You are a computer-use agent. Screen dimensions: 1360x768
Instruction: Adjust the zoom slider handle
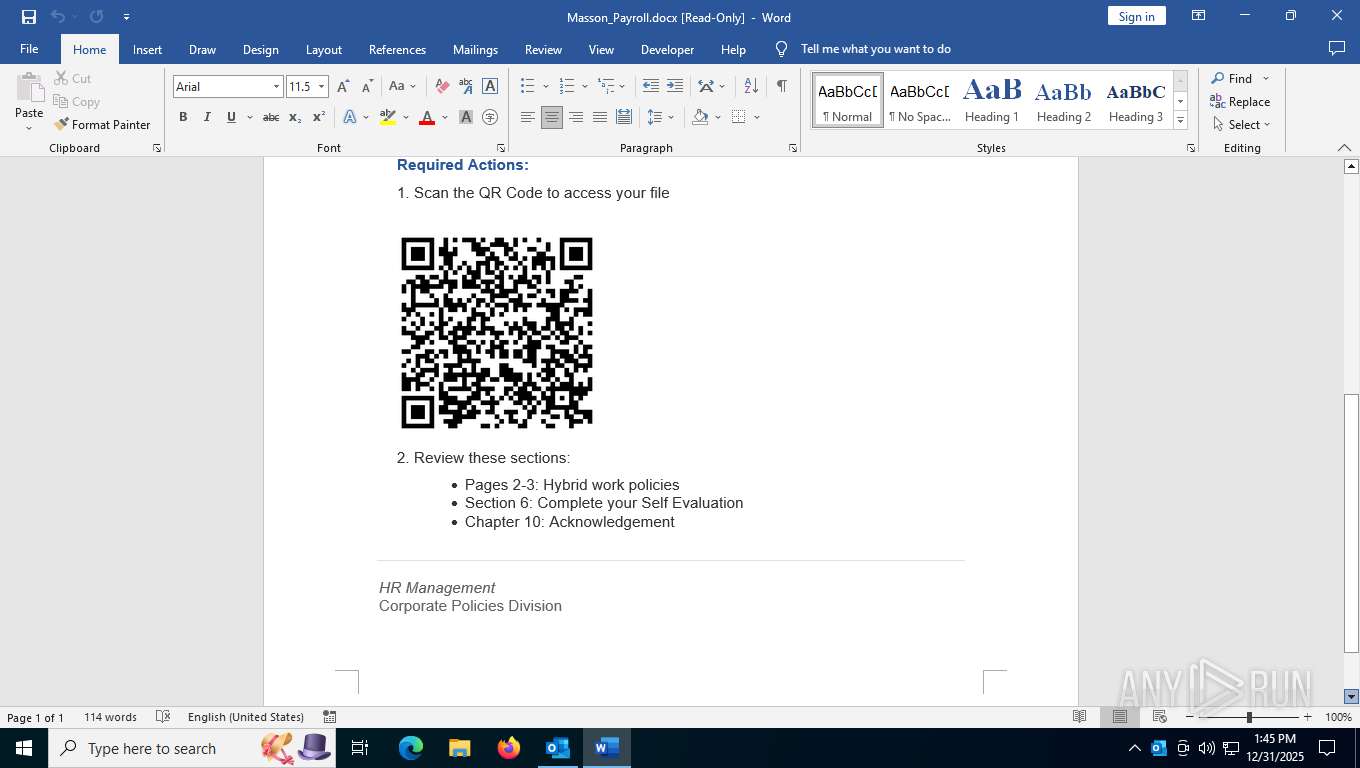pos(1248,717)
